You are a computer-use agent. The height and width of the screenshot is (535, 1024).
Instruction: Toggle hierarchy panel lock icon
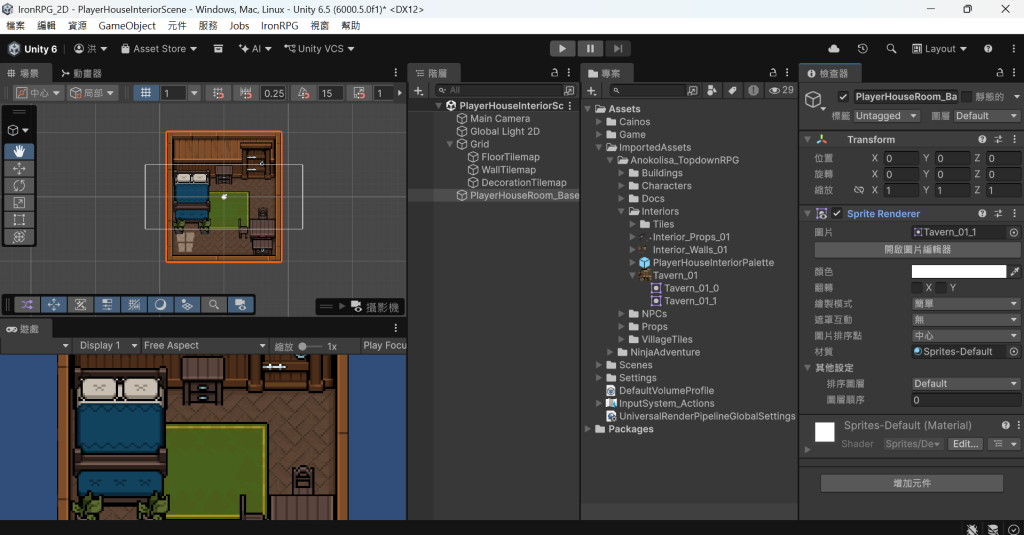(x=554, y=73)
